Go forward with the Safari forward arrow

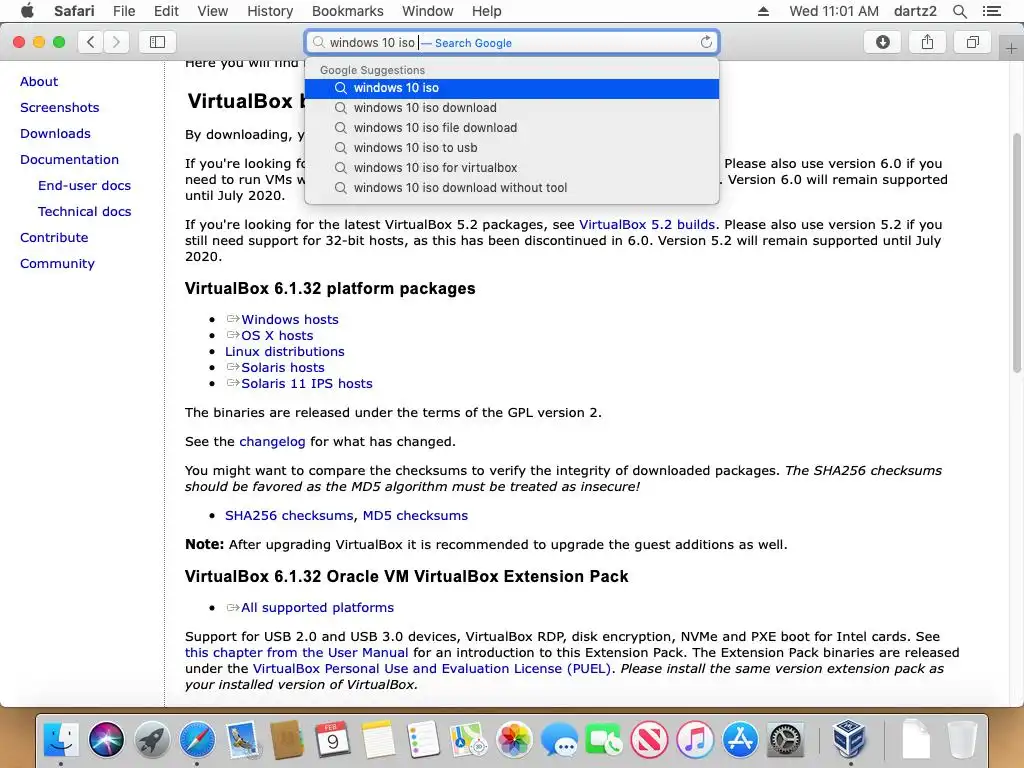point(116,42)
